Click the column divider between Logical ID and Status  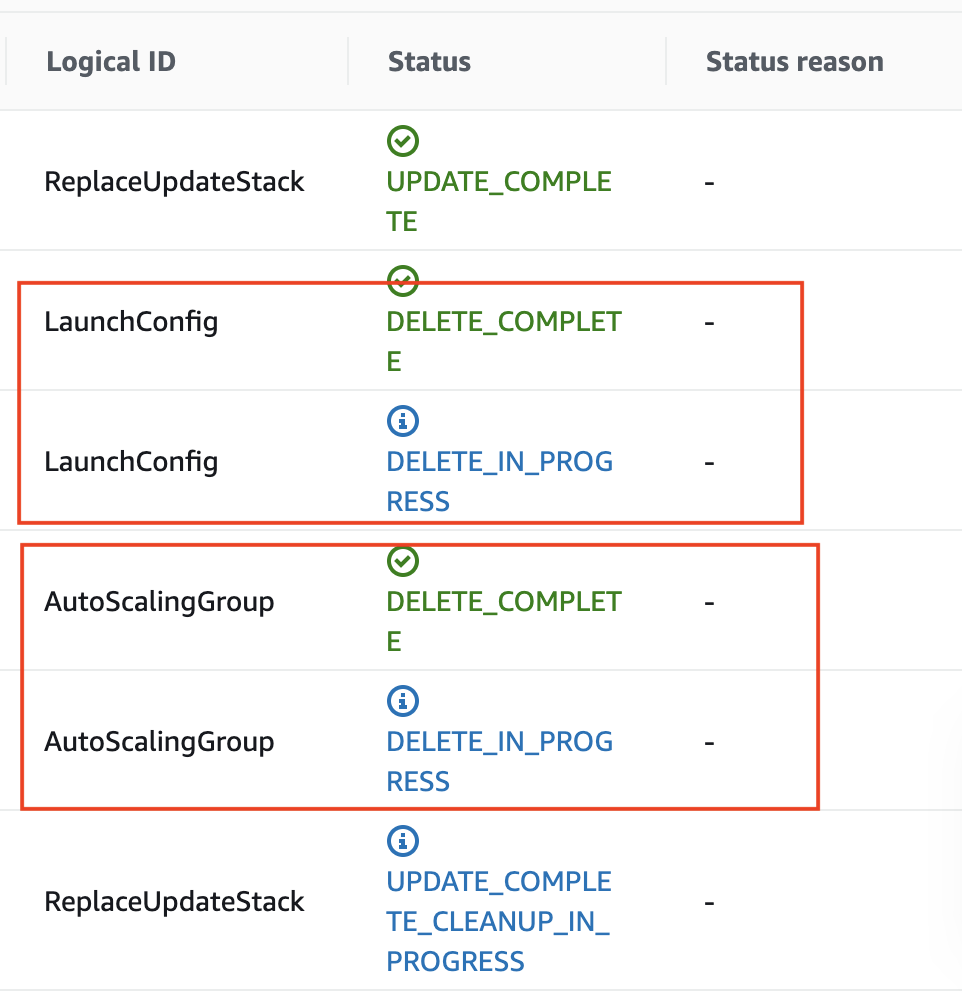click(348, 61)
